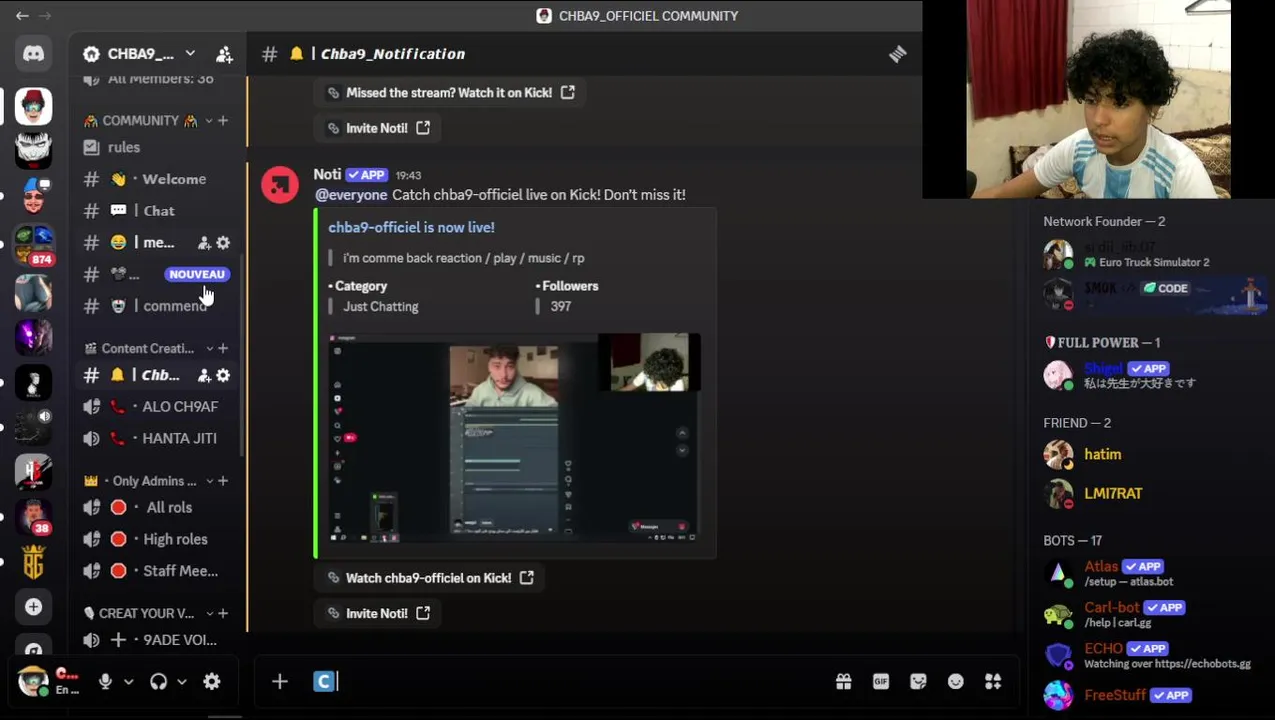
Task: Open the commend channel
Action: 157,306
